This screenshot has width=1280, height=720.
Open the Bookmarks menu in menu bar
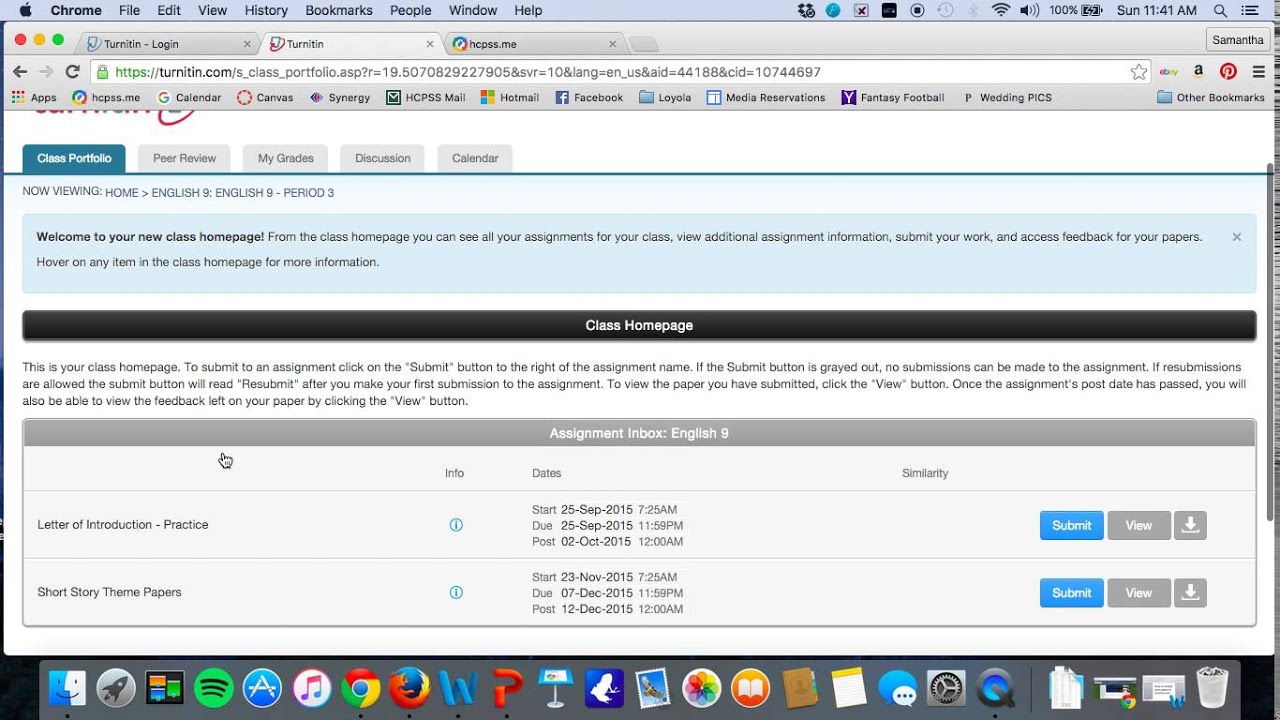point(339,10)
